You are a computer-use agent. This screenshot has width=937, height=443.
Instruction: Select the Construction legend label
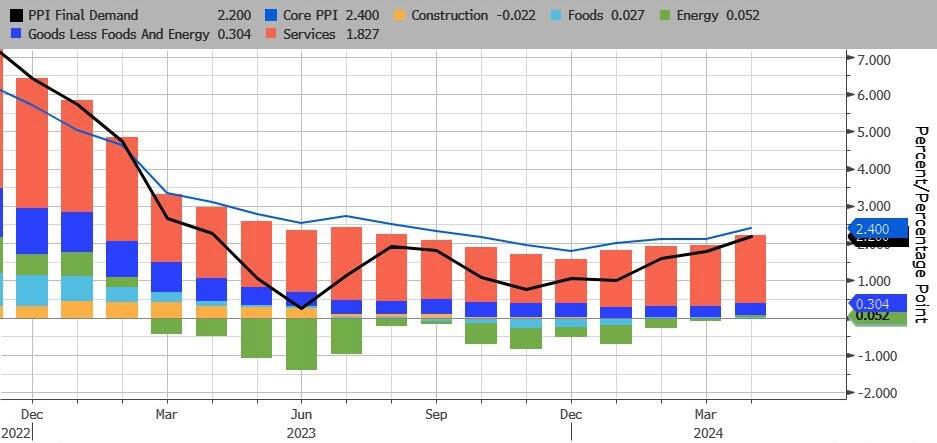tap(449, 15)
